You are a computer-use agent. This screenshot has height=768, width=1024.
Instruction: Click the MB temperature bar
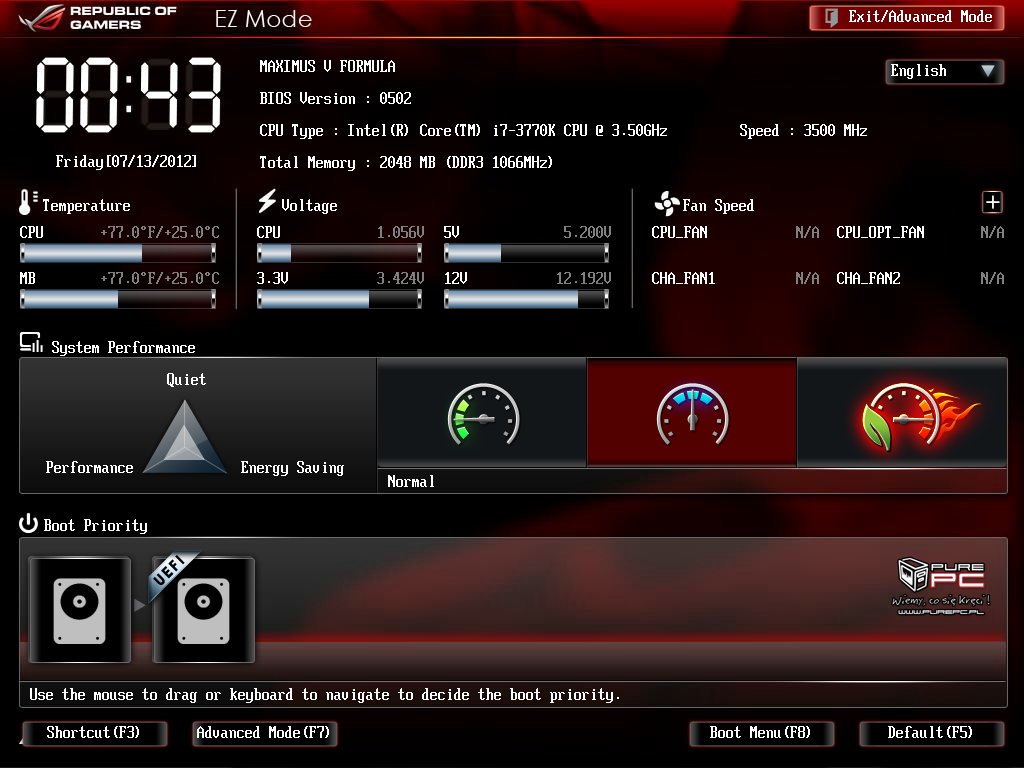[118, 299]
